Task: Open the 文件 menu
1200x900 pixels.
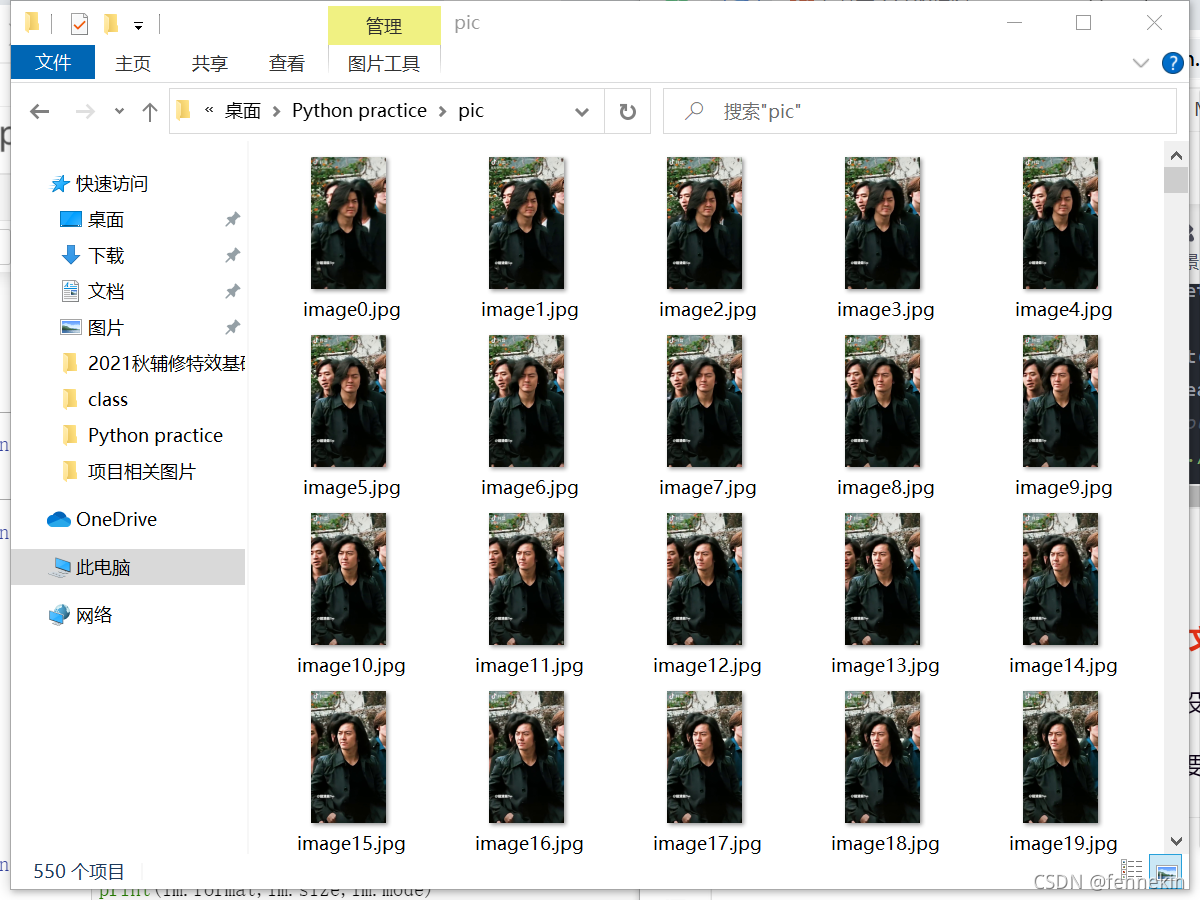Action: pyautogui.click(x=53, y=62)
